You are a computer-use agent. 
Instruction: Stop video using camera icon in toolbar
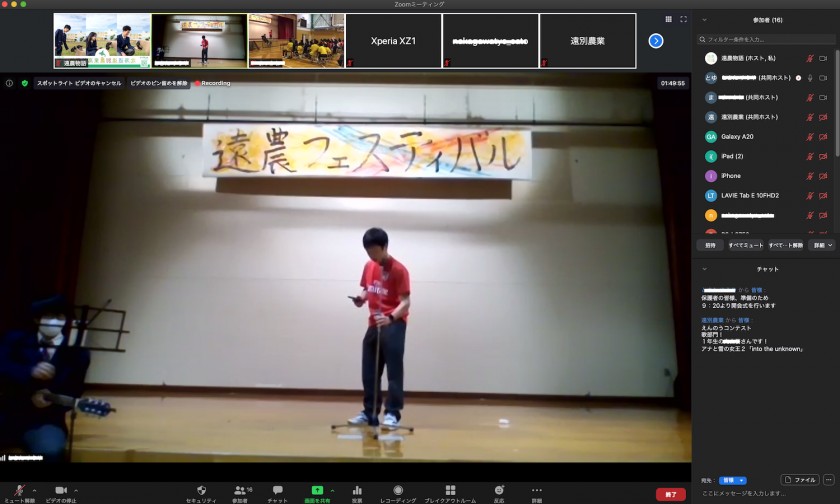pos(61,490)
